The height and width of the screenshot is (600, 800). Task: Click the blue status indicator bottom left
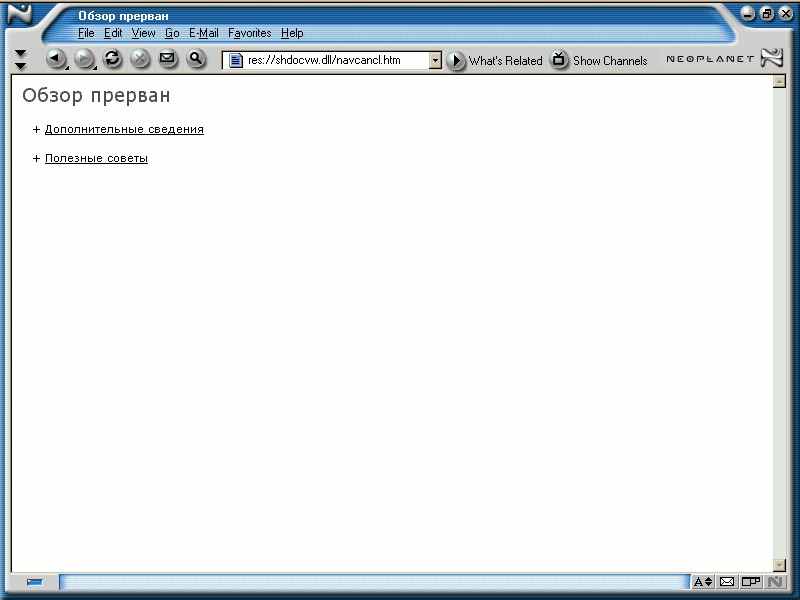[x=35, y=582]
